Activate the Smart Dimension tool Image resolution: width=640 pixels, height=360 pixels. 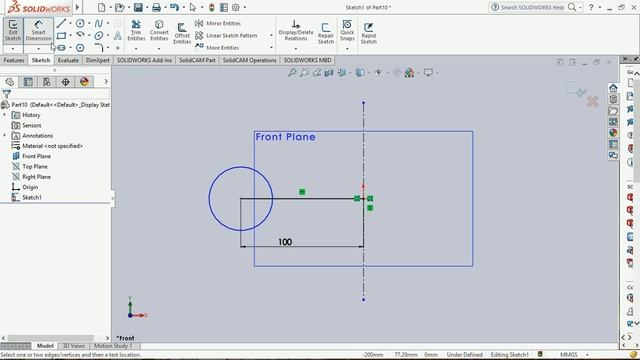point(38,30)
